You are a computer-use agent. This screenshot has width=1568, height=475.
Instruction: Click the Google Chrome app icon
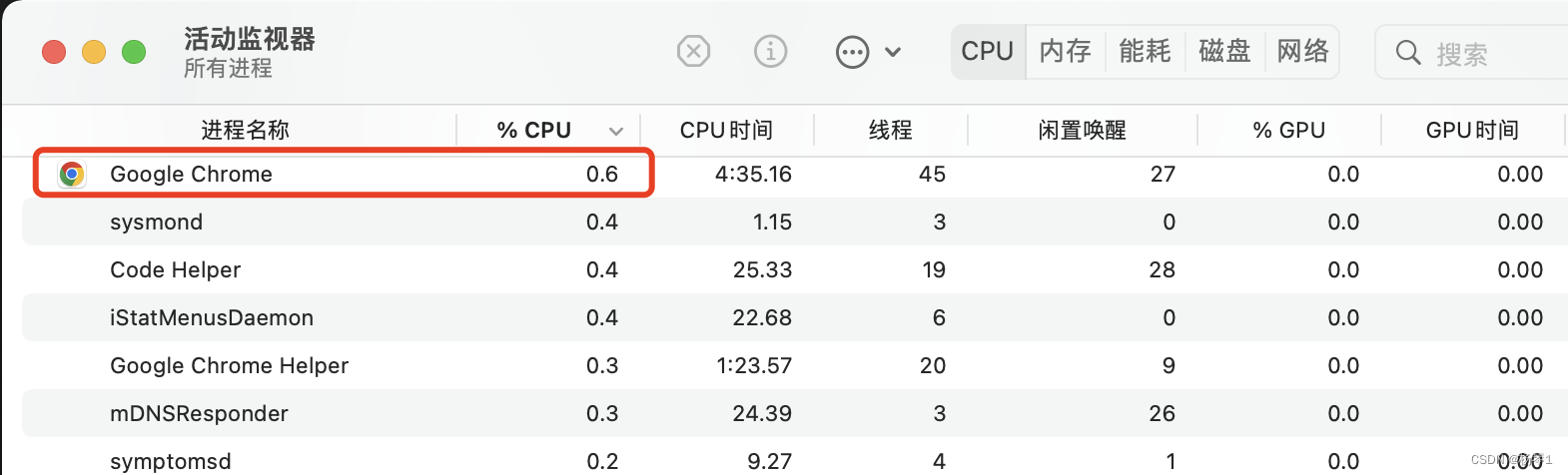coord(72,174)
